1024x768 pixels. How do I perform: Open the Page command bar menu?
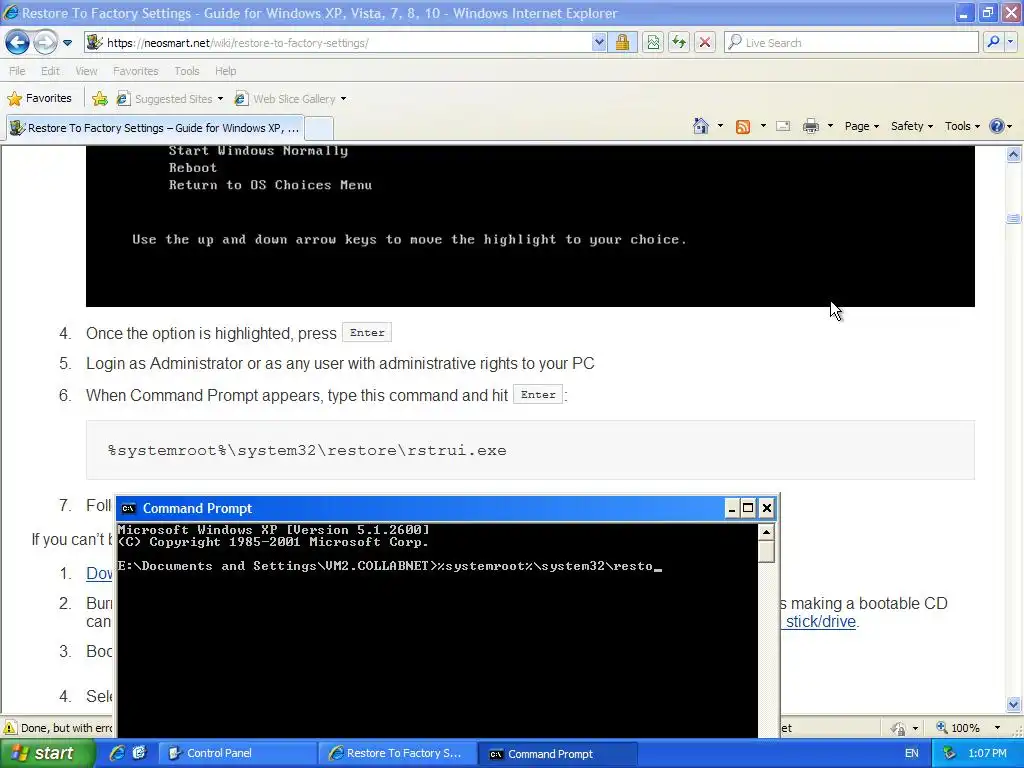coord(861,126)
